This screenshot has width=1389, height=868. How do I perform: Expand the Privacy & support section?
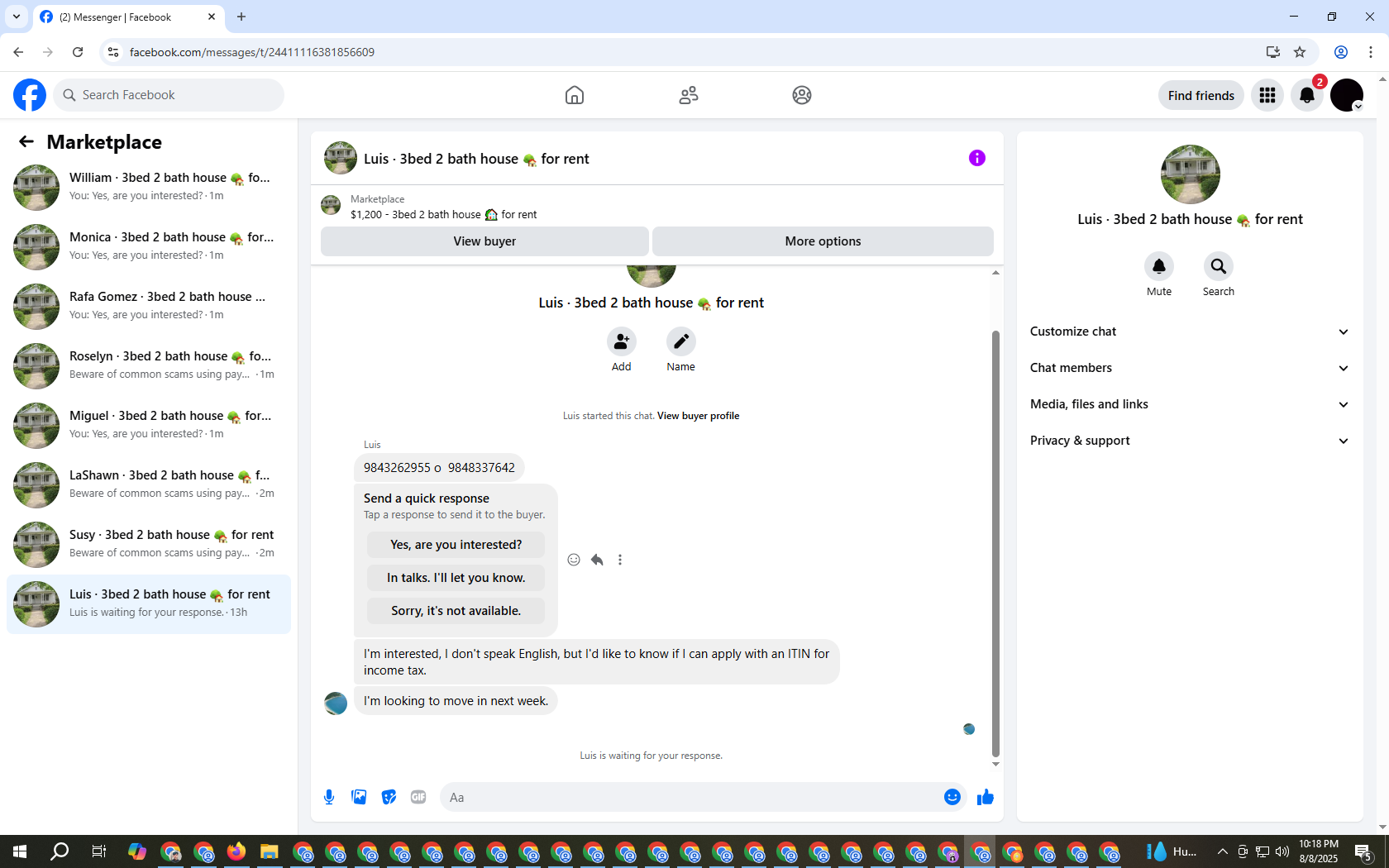pyautogui.click(x=1190, y=441)
